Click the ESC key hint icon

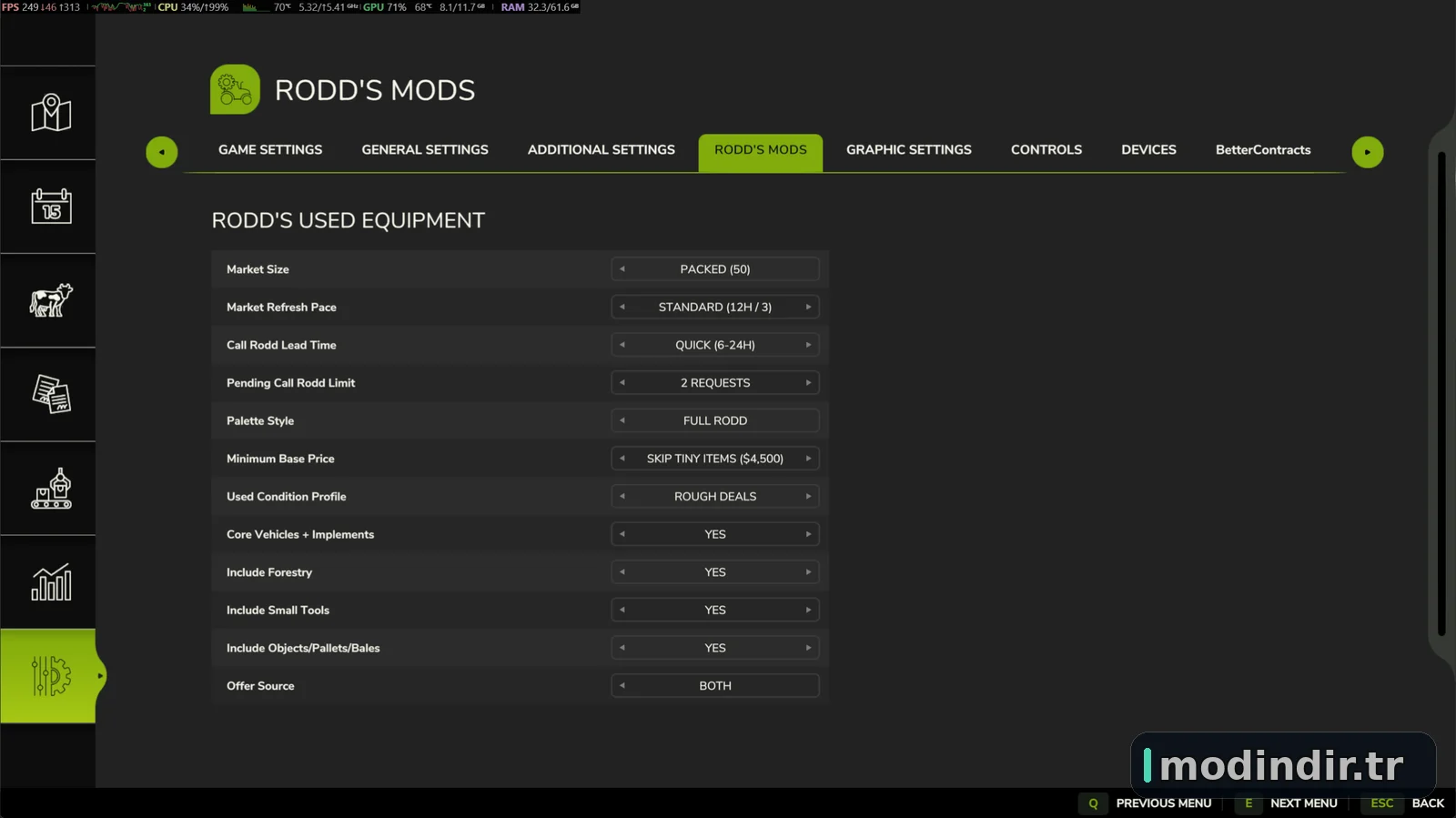(x=1382, y=803)
